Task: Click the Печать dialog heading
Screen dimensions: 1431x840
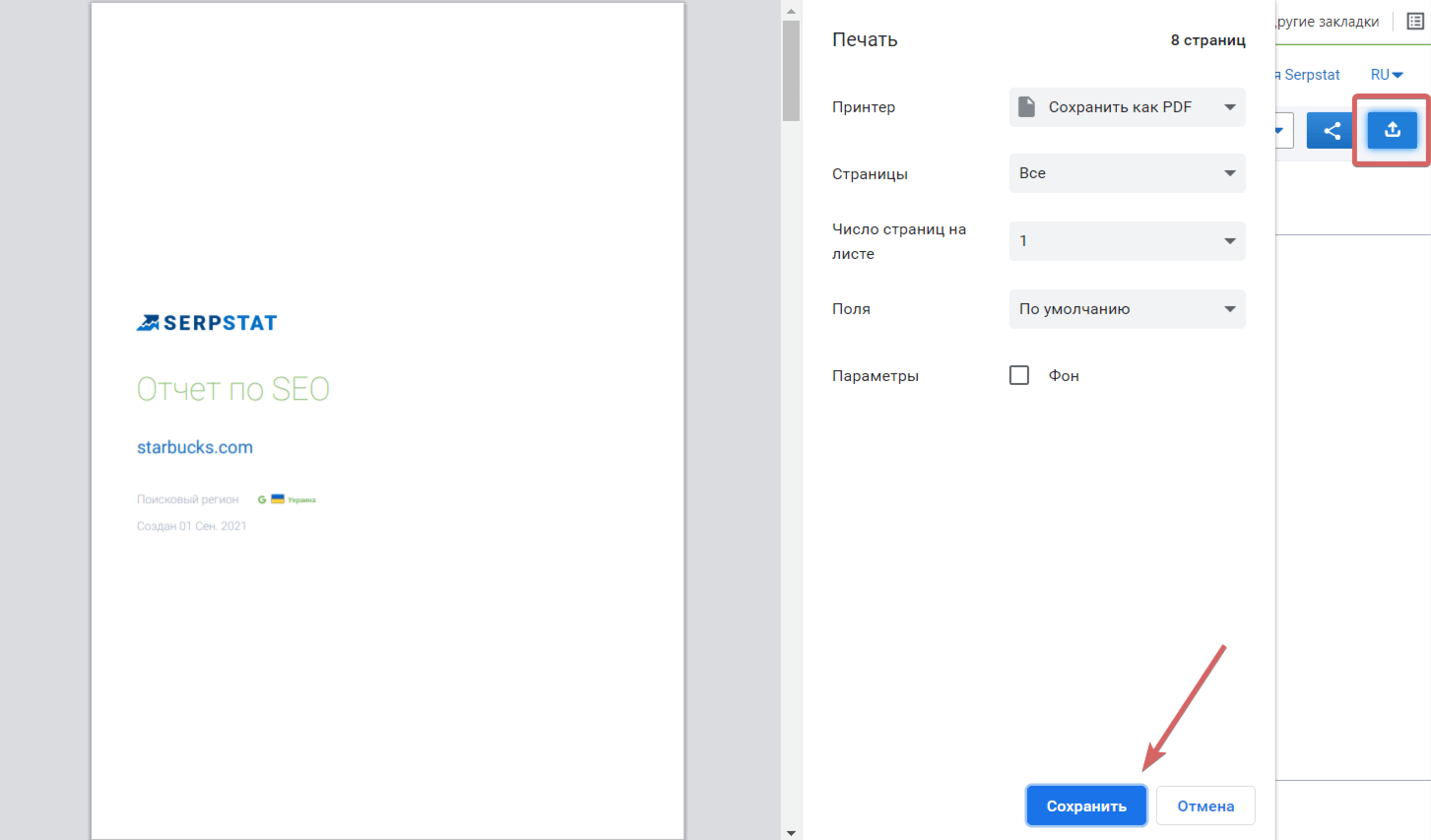Action: pos(865,39)
